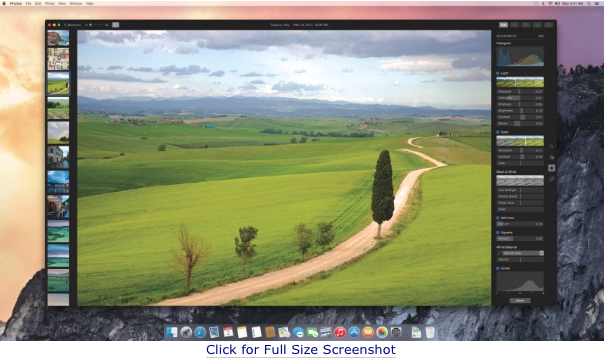Open the Edit menu in the menu bar

click(x=38, y=3)
